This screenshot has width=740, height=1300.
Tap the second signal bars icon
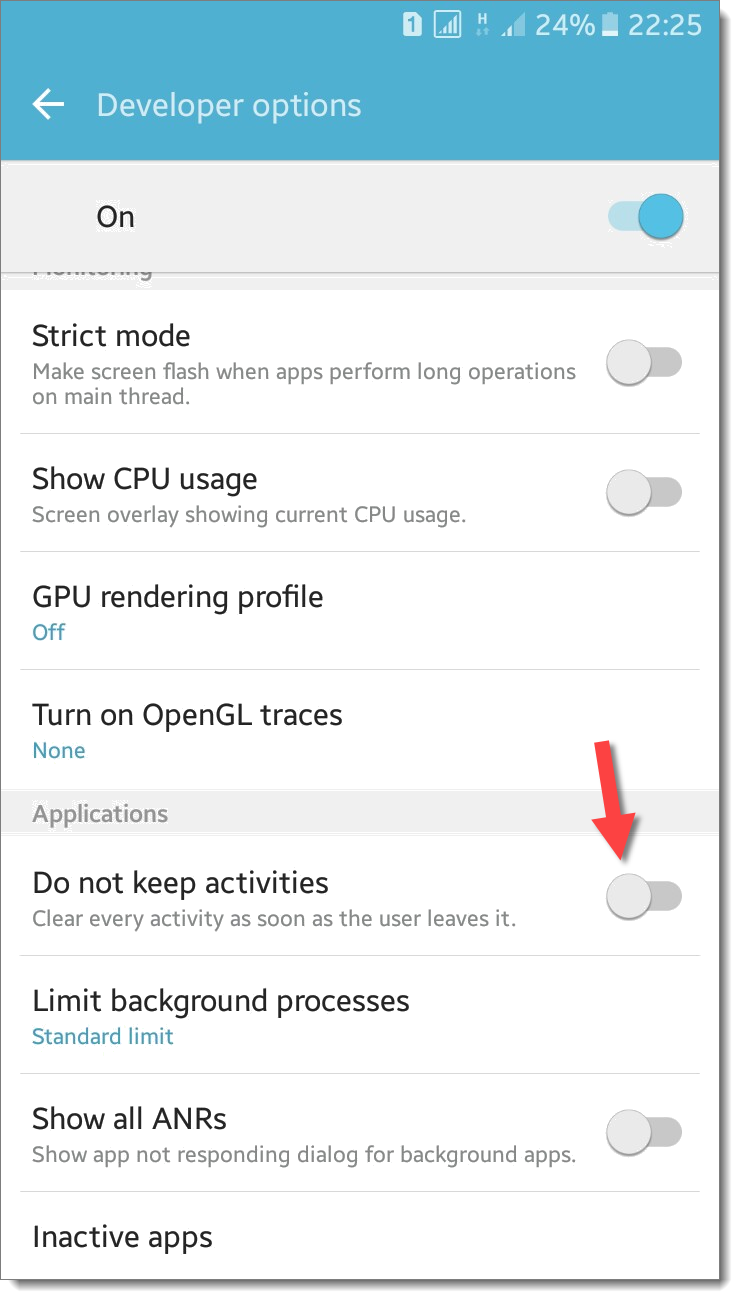[514, 25]
